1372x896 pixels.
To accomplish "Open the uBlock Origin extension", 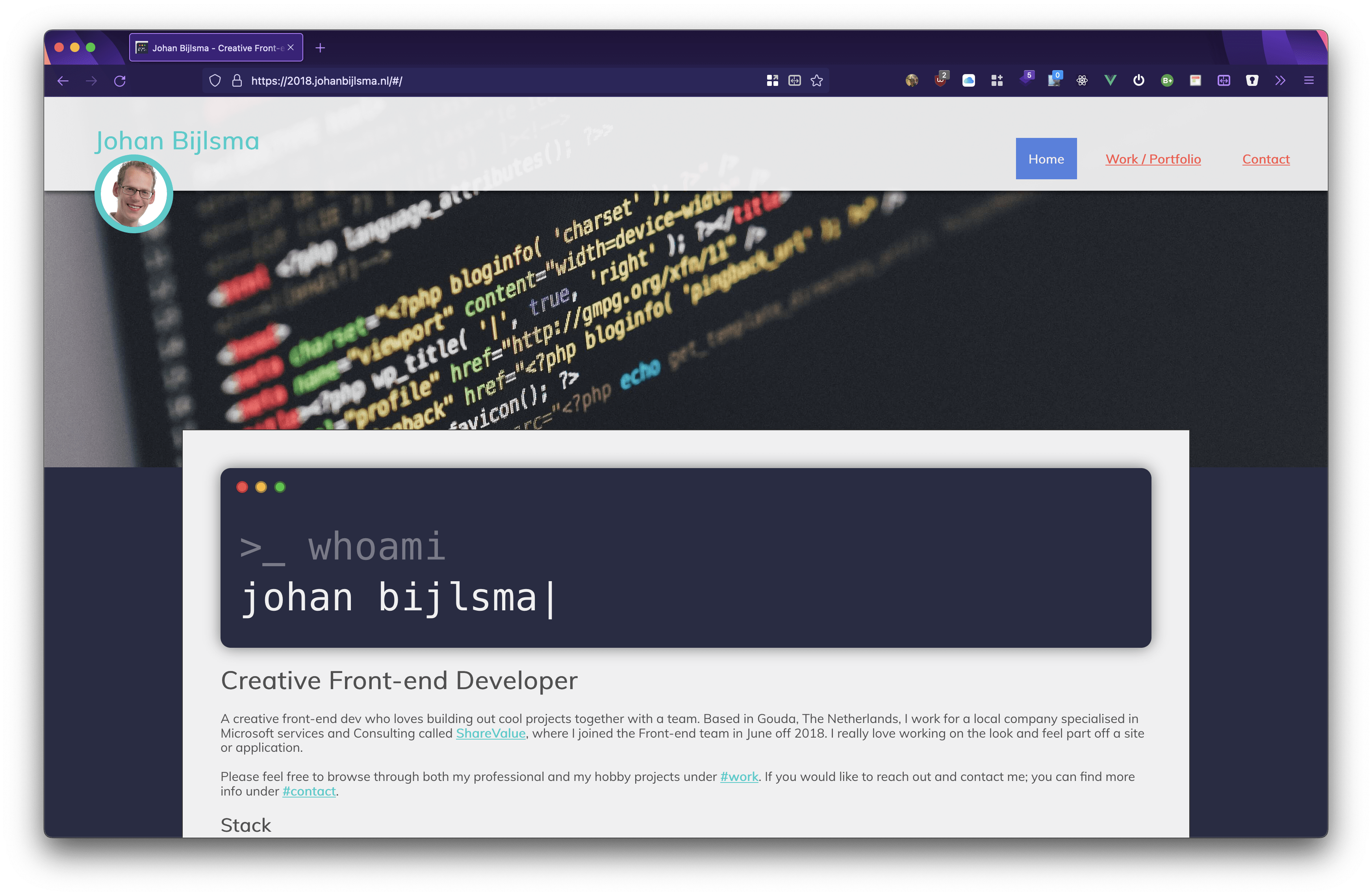I will (940, 80).
